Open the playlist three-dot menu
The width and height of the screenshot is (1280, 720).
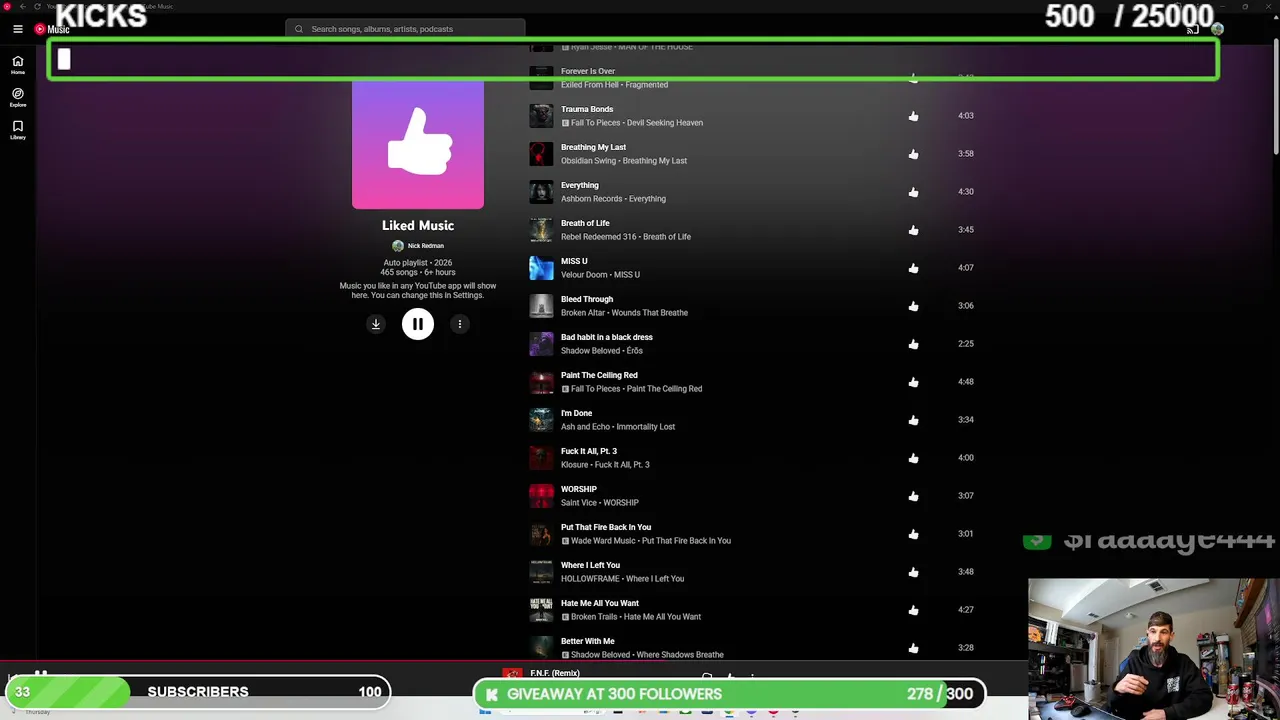[x=460, y=324]
